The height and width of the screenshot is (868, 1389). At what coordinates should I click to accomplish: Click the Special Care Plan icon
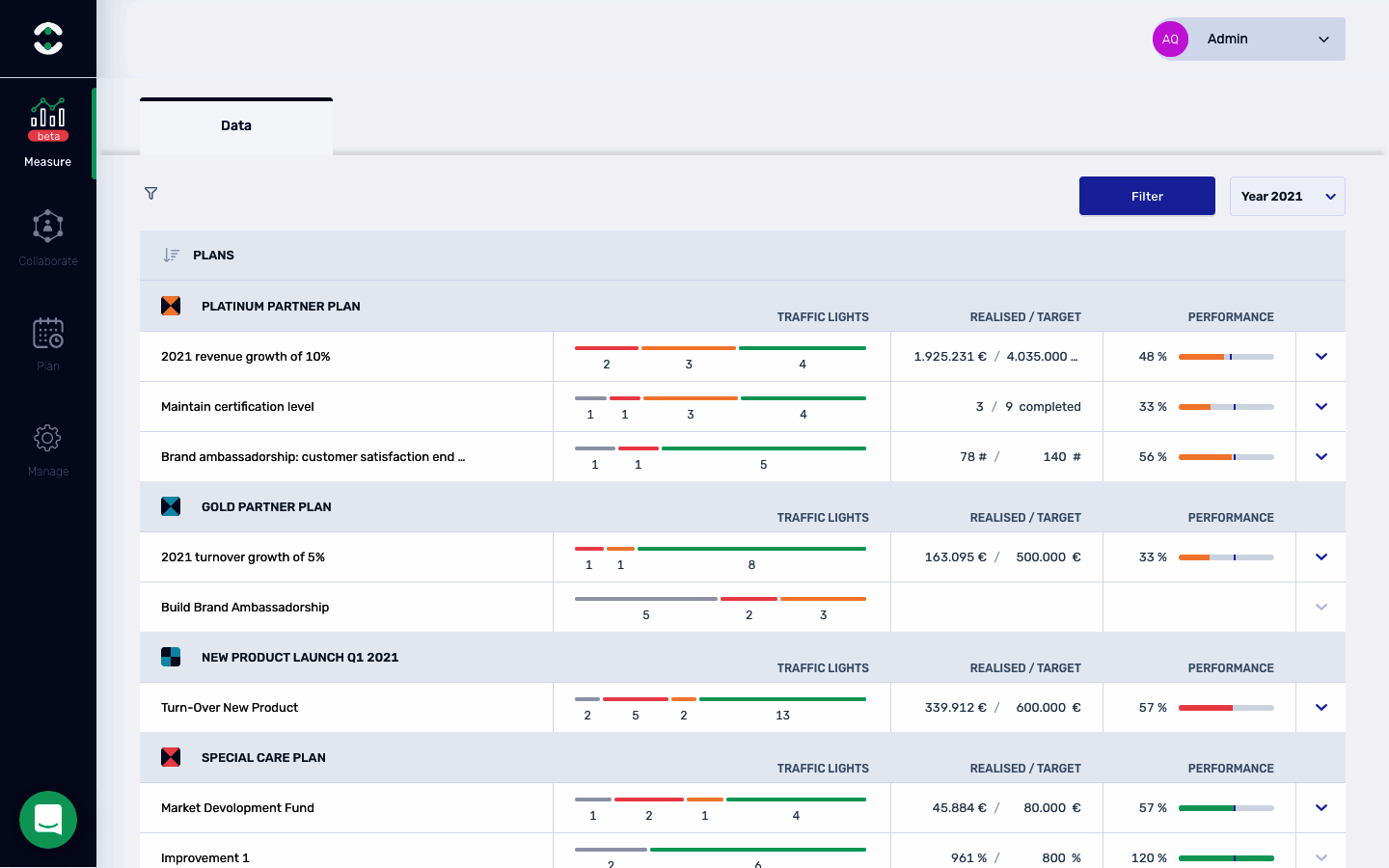click(x=171, y=757)
